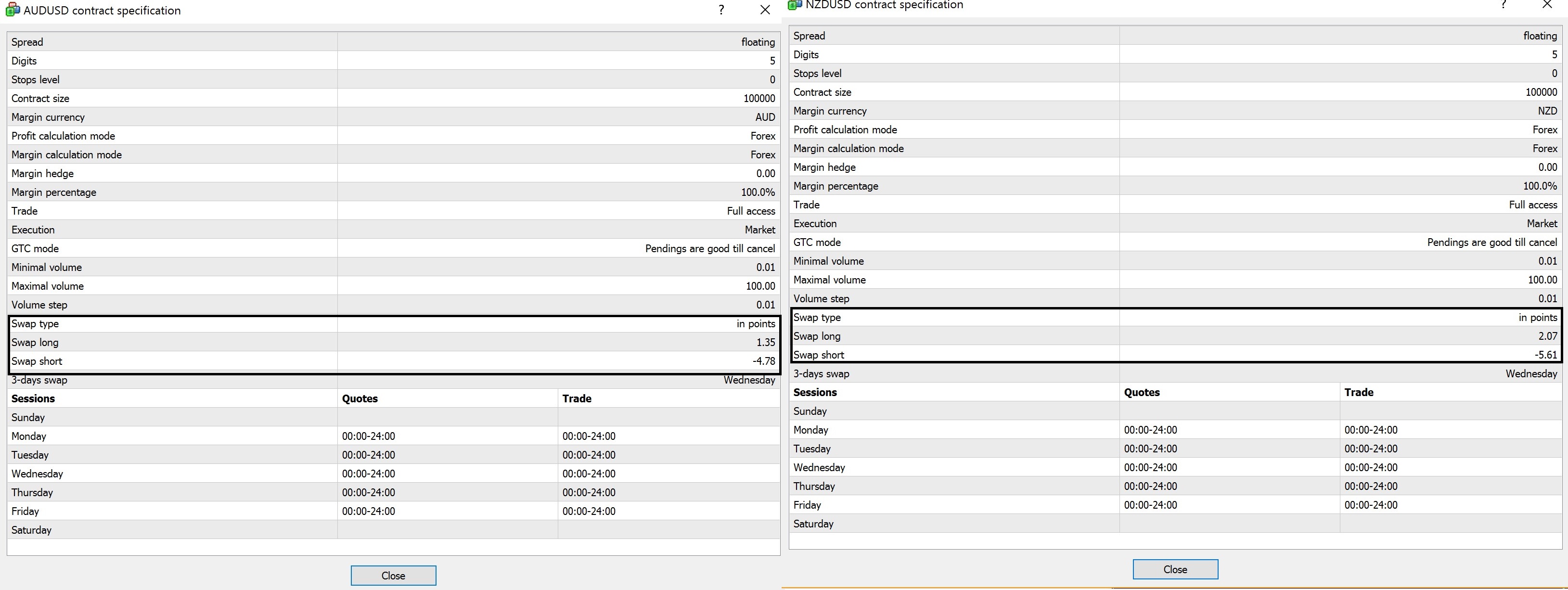Click the NZDUSD dialog help question mark
Screen dimensions: 1568x590
click(1503, 4)
